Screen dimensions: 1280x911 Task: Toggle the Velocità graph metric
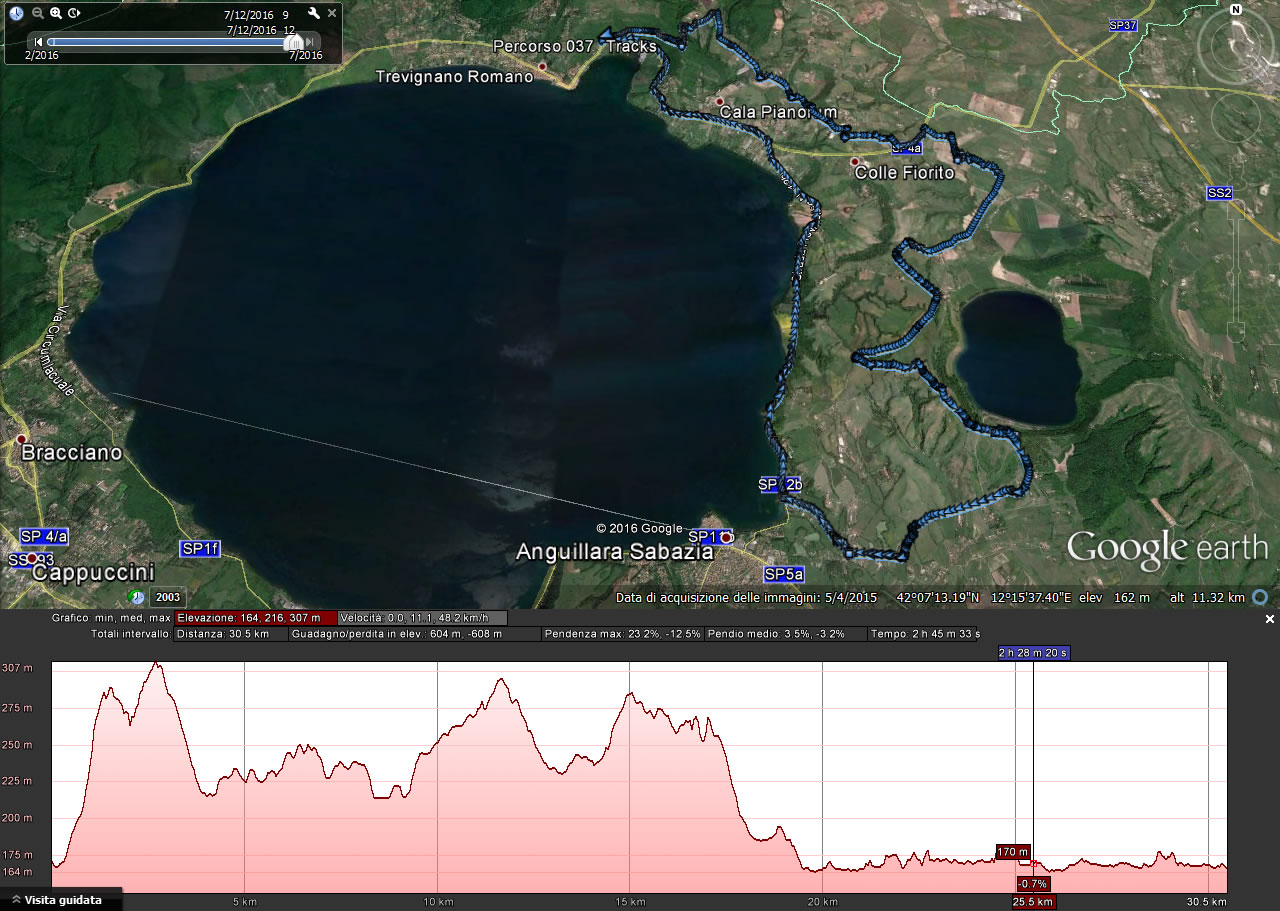(x=421, y=618)
